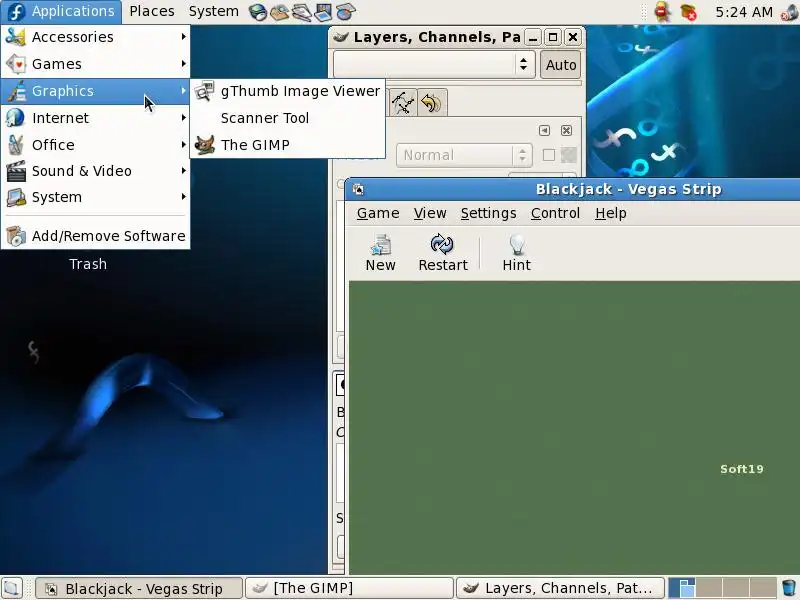This screenshot has width=800, height=600.
Task: Open the Blackjack View menu
Action: click(x=430, y=213)
